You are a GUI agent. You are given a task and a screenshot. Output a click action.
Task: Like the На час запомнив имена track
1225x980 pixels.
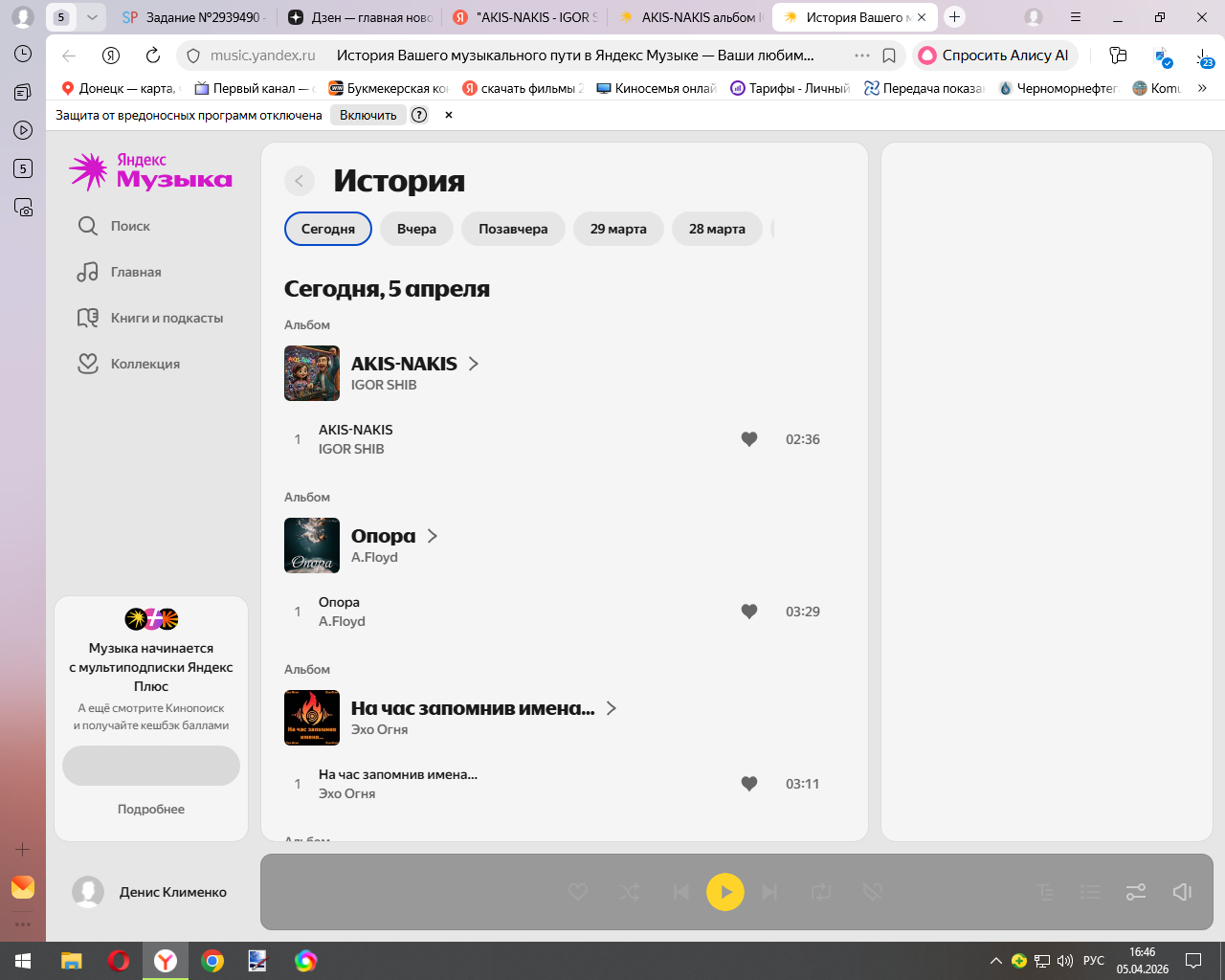[x=749, y=784]
